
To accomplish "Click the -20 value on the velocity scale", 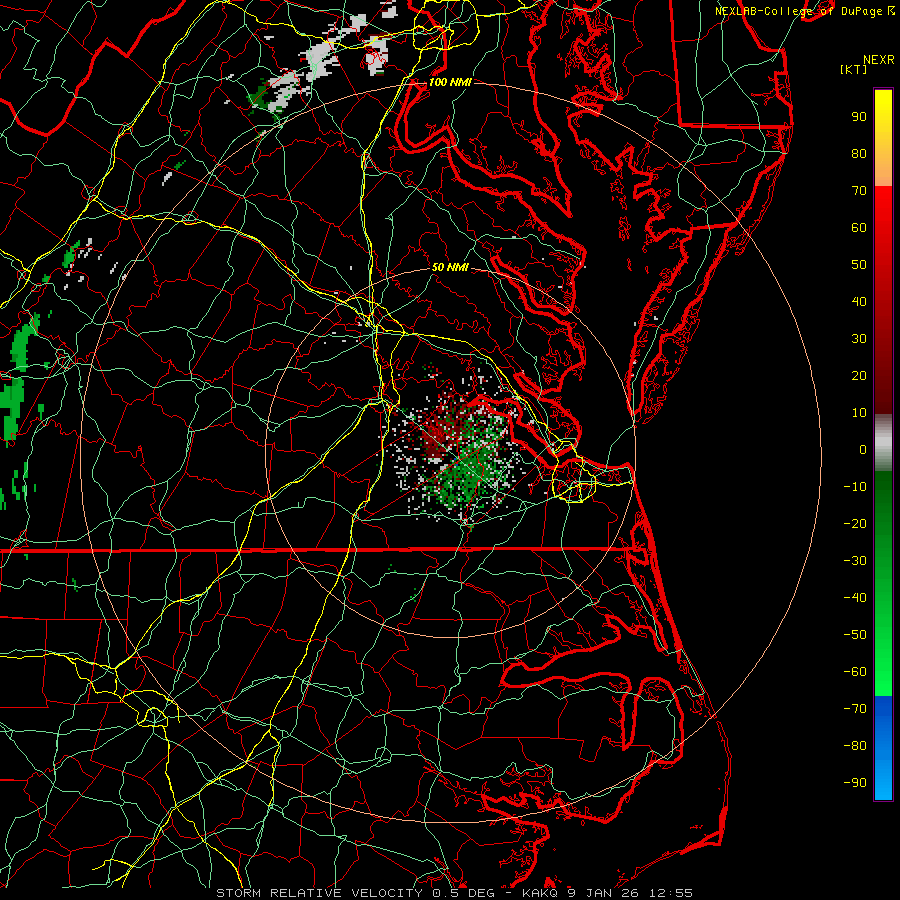I will (x=855, y=523).
